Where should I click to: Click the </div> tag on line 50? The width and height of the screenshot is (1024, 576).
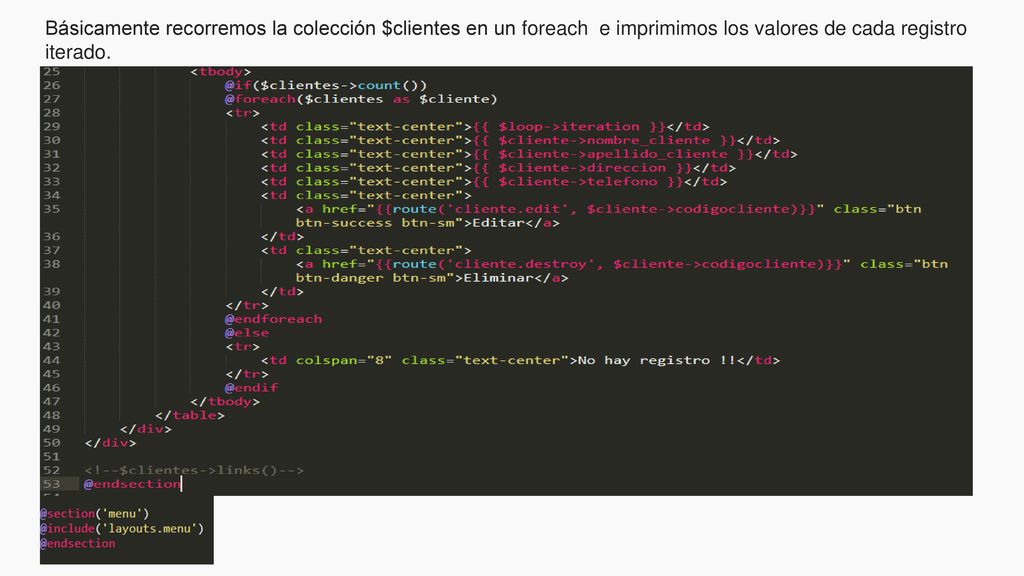point(110,443)
